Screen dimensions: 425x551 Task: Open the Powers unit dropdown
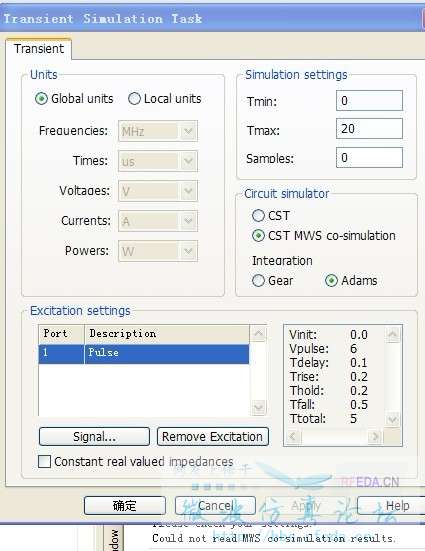pos(158,251)
